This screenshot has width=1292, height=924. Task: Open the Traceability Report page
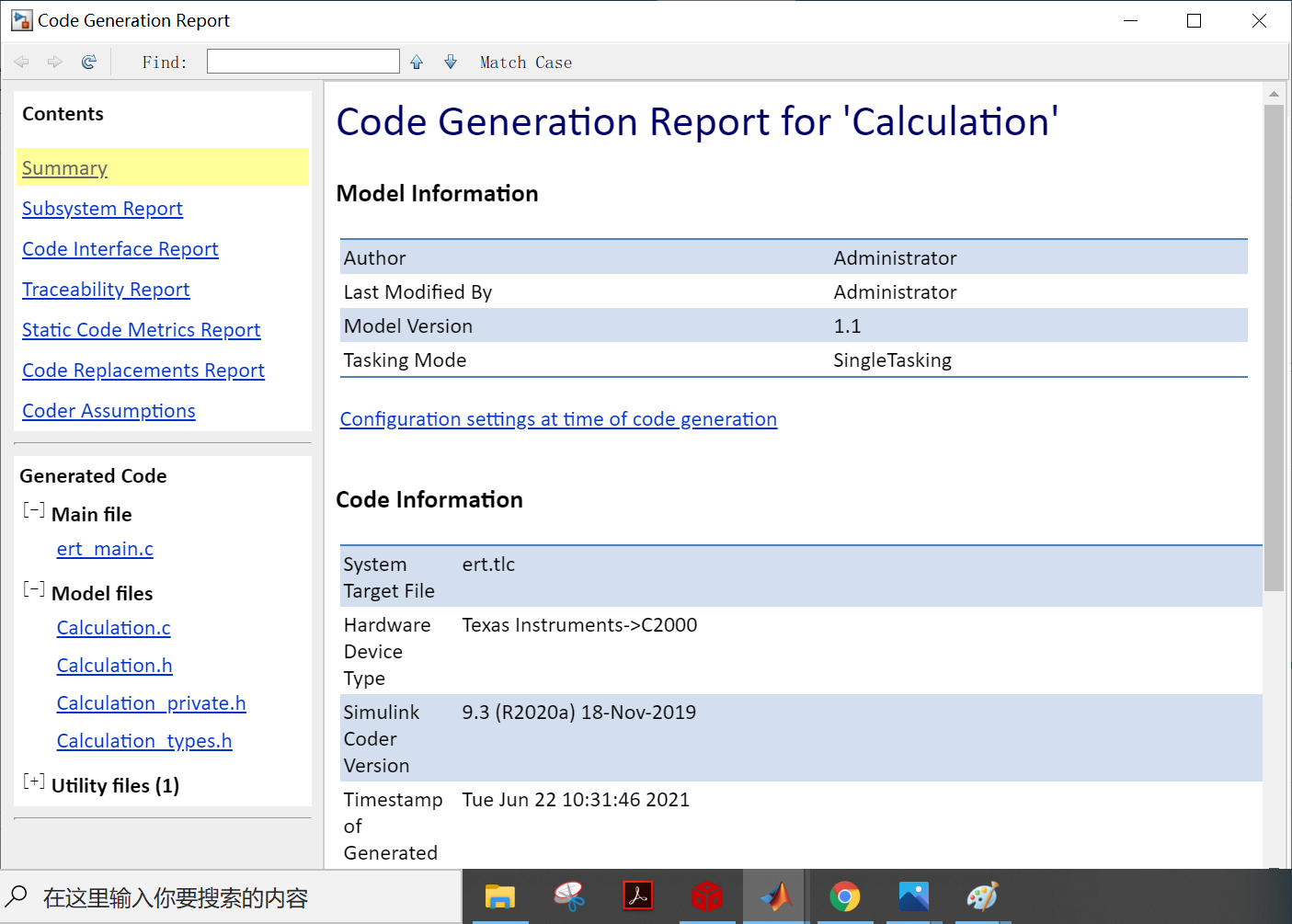[106, 290]
